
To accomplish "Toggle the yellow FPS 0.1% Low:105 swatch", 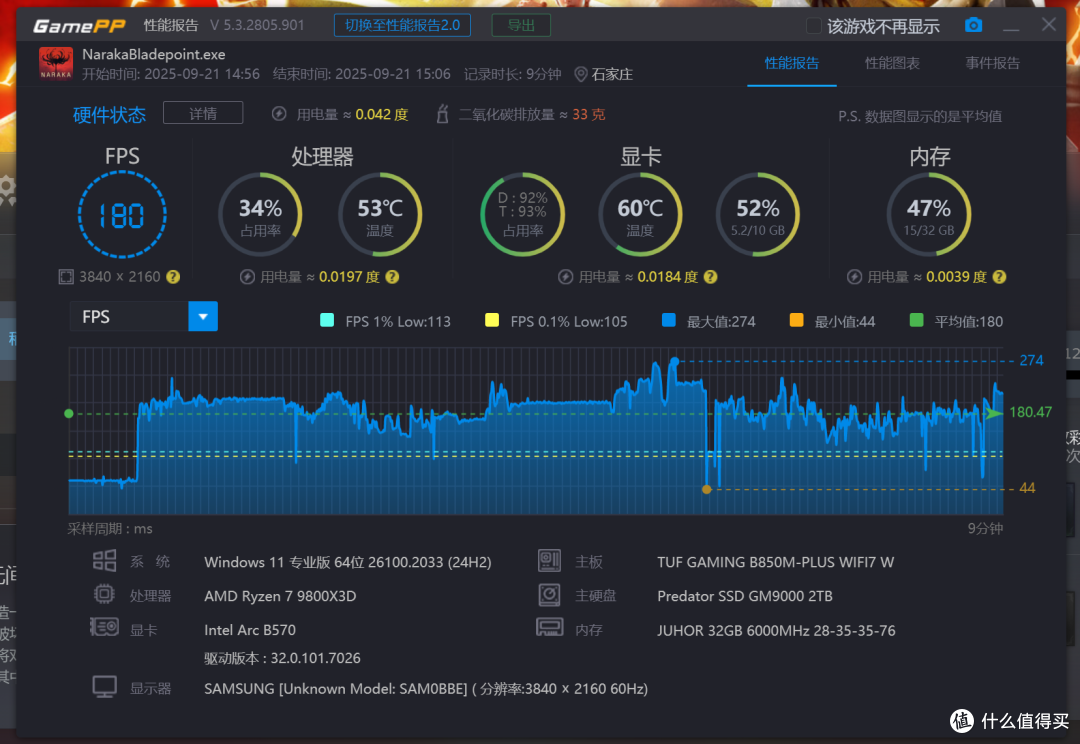I will coord(492,320).
